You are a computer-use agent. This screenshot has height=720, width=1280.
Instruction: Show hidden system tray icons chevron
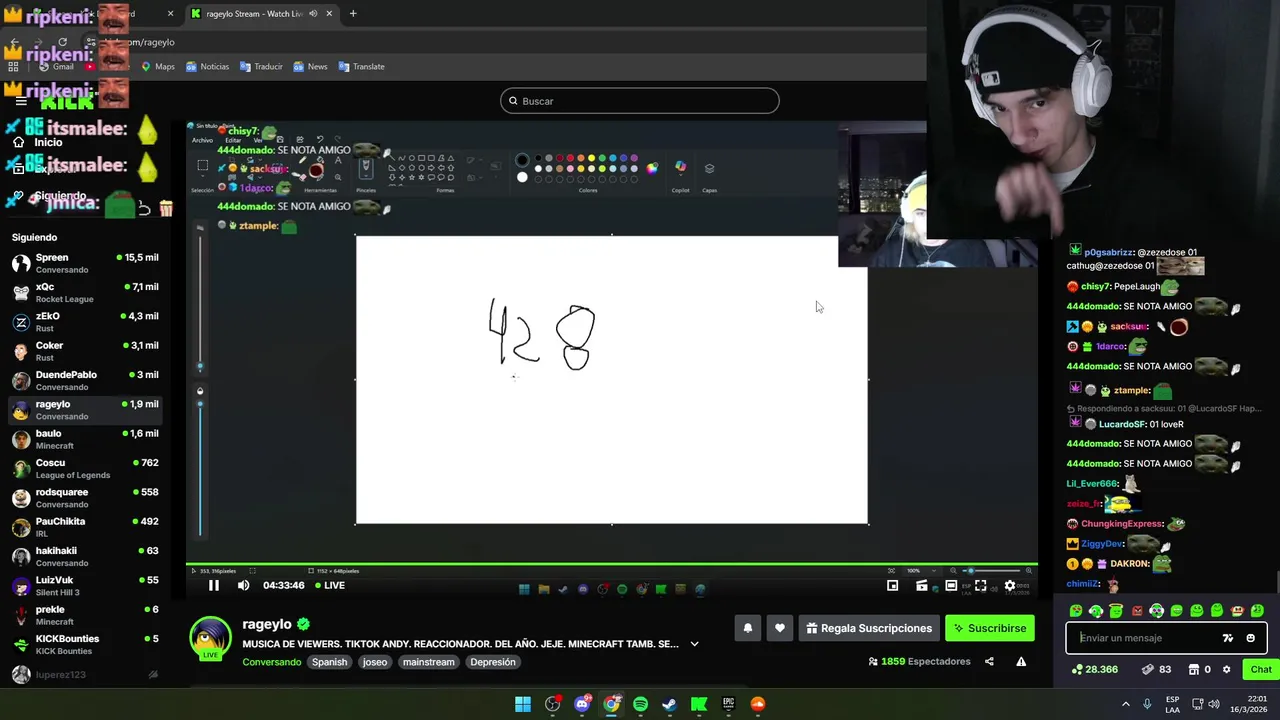click(1125, 704)
